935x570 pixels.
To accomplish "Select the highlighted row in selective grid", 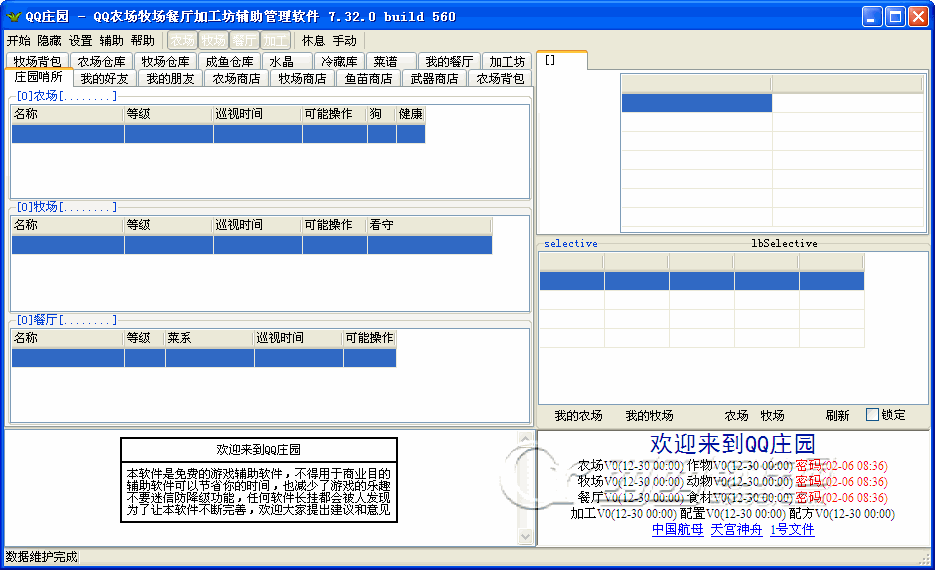I will point(702,281).
